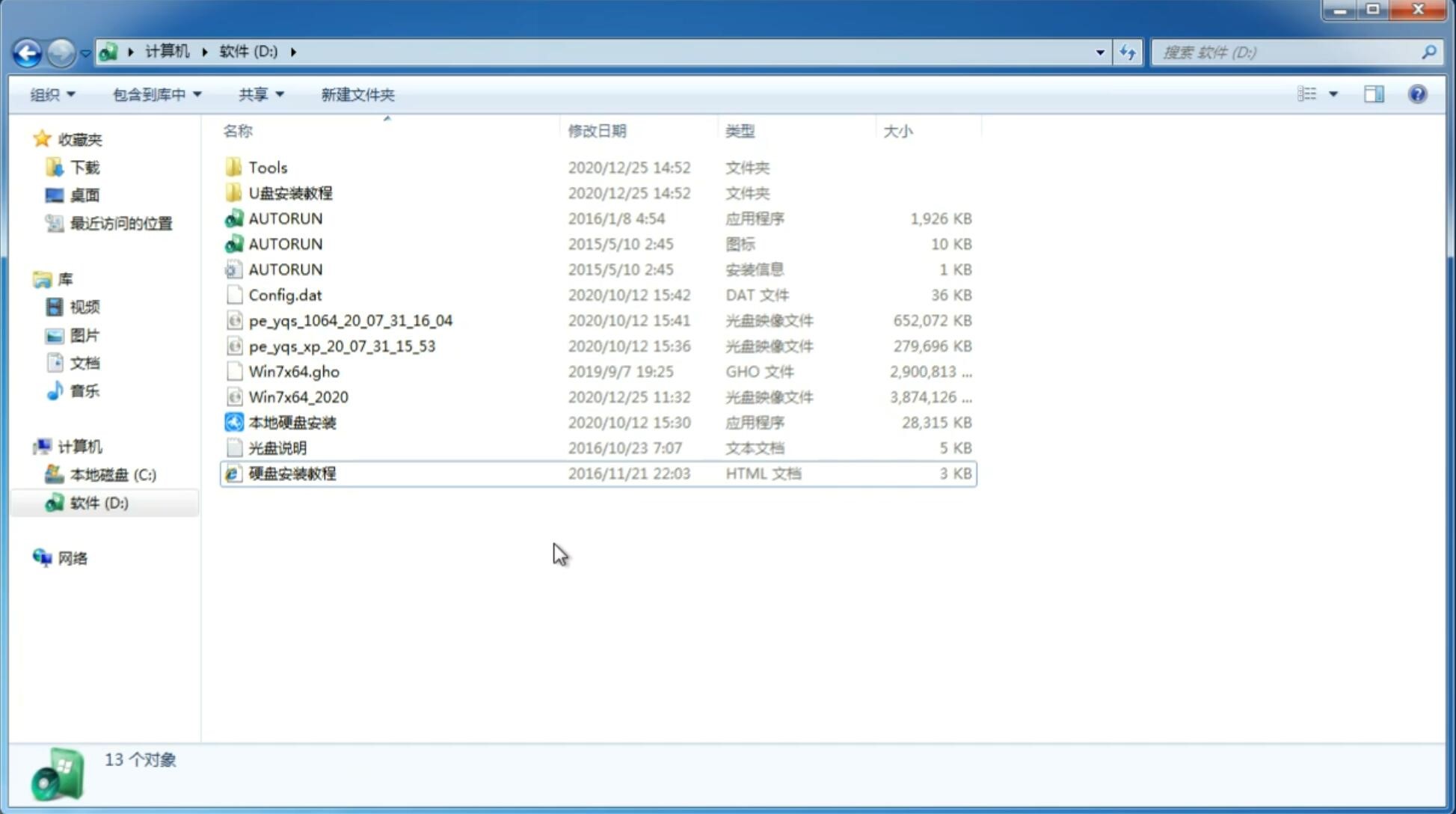Click 包含到库中 dropdown arrow

click(x=197, y=94)
